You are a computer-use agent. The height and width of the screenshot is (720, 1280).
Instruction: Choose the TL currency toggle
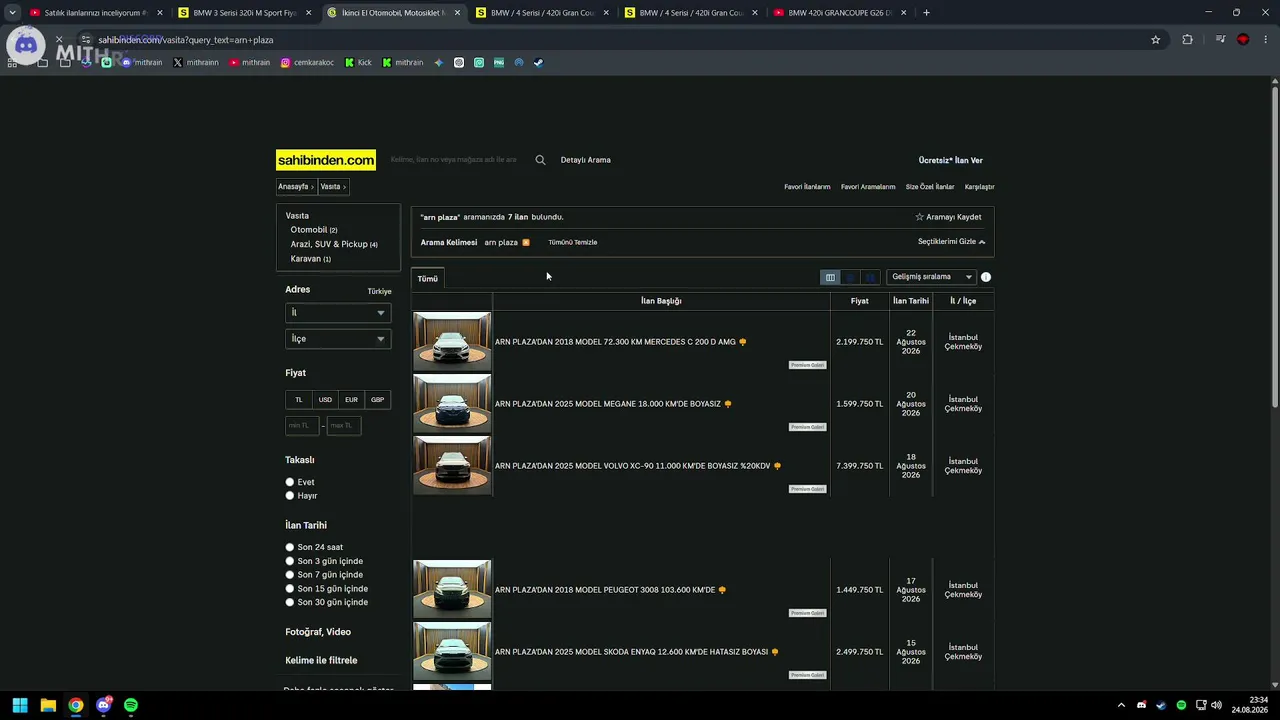(x=299, y=400)
